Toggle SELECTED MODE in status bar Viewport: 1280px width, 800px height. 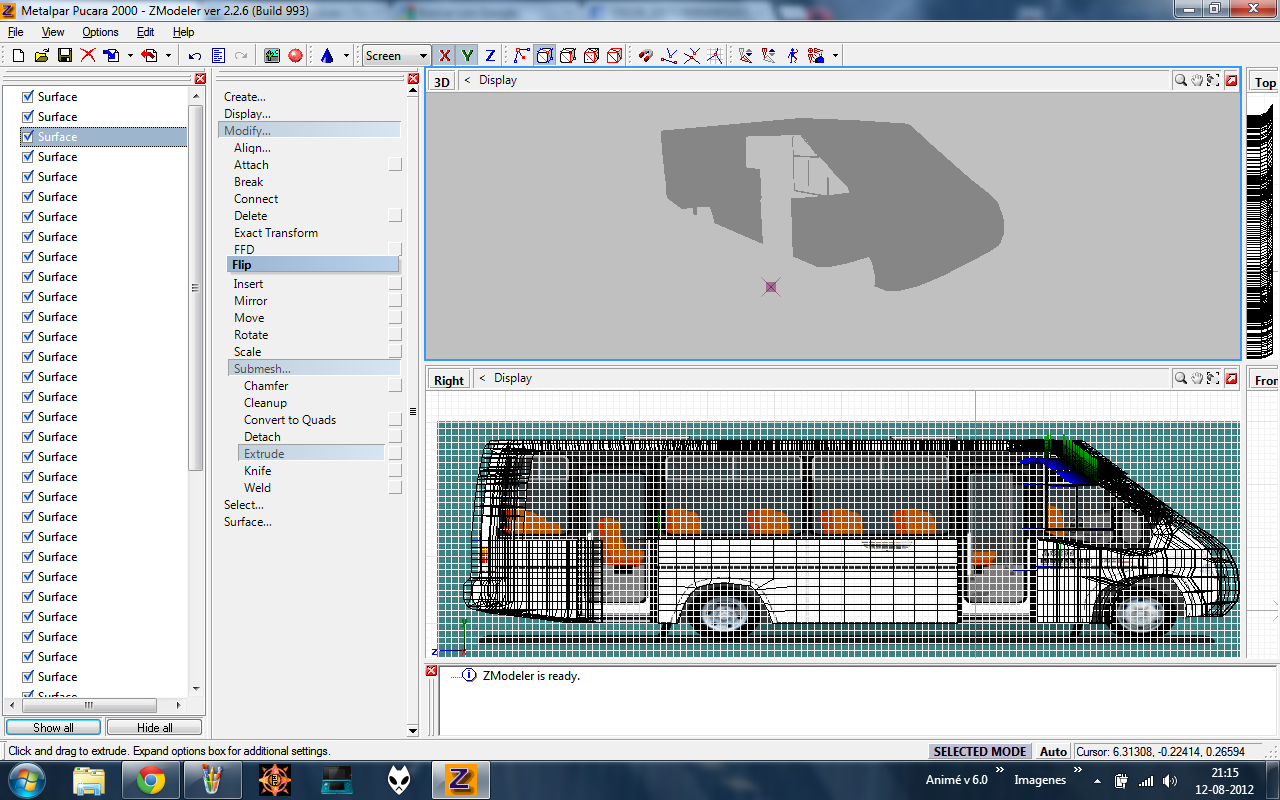point(980,751)
